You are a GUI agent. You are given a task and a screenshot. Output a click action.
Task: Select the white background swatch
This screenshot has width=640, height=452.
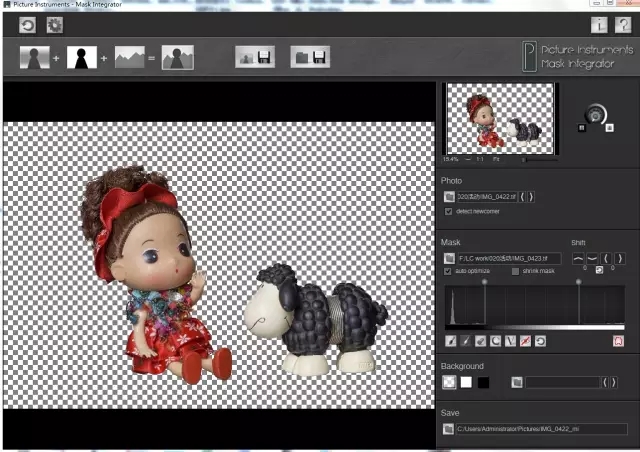(x=466, y=382)
